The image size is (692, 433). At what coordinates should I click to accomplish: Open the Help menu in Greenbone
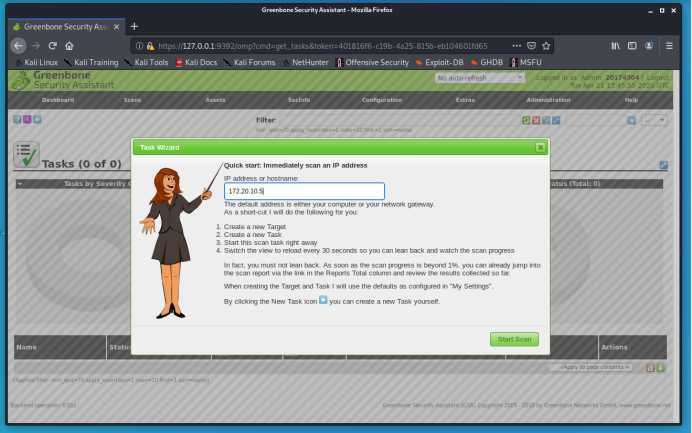(631, 100)
